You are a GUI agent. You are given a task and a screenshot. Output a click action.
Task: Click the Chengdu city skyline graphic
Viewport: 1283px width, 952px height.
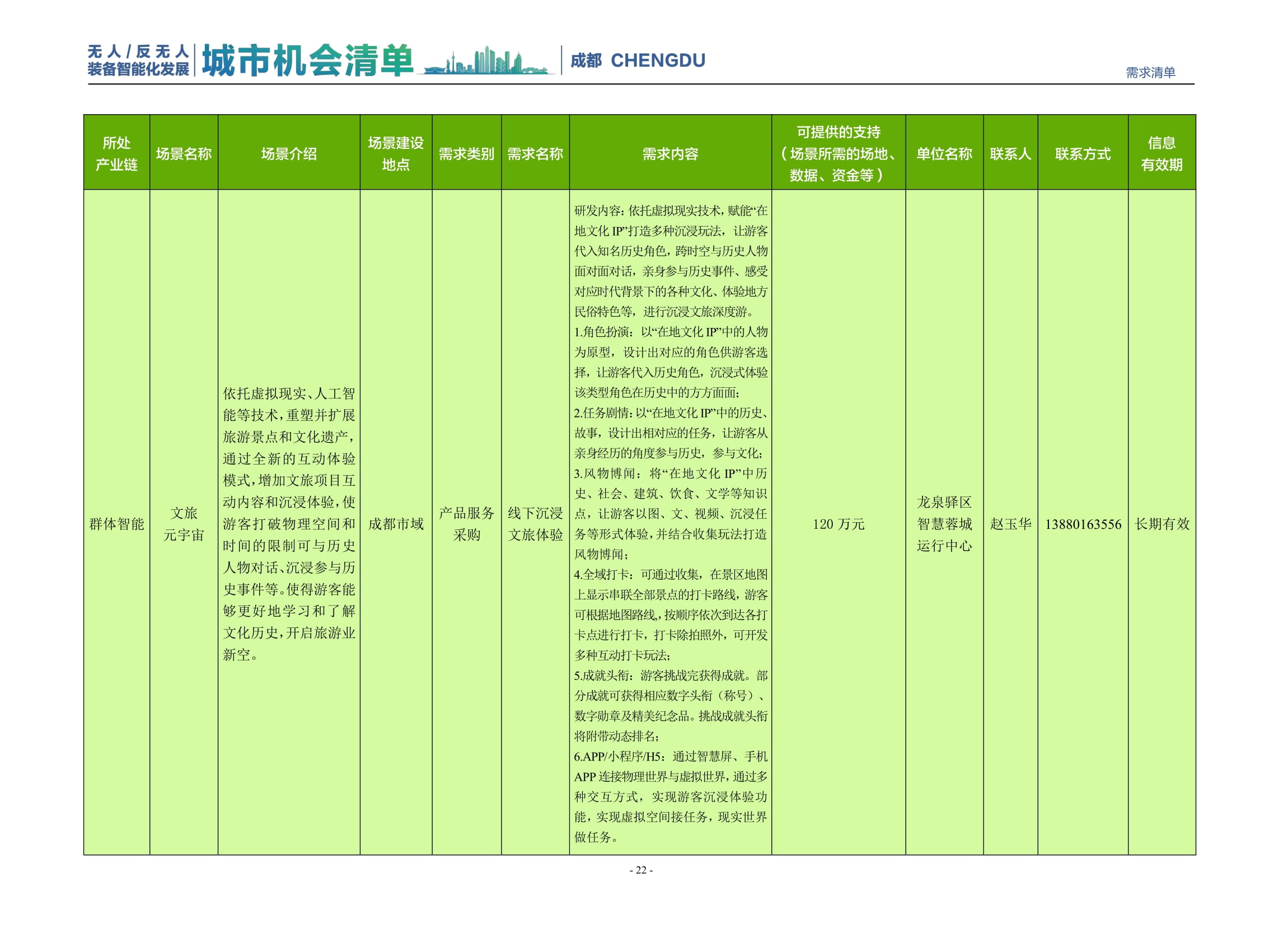(487, 59)
